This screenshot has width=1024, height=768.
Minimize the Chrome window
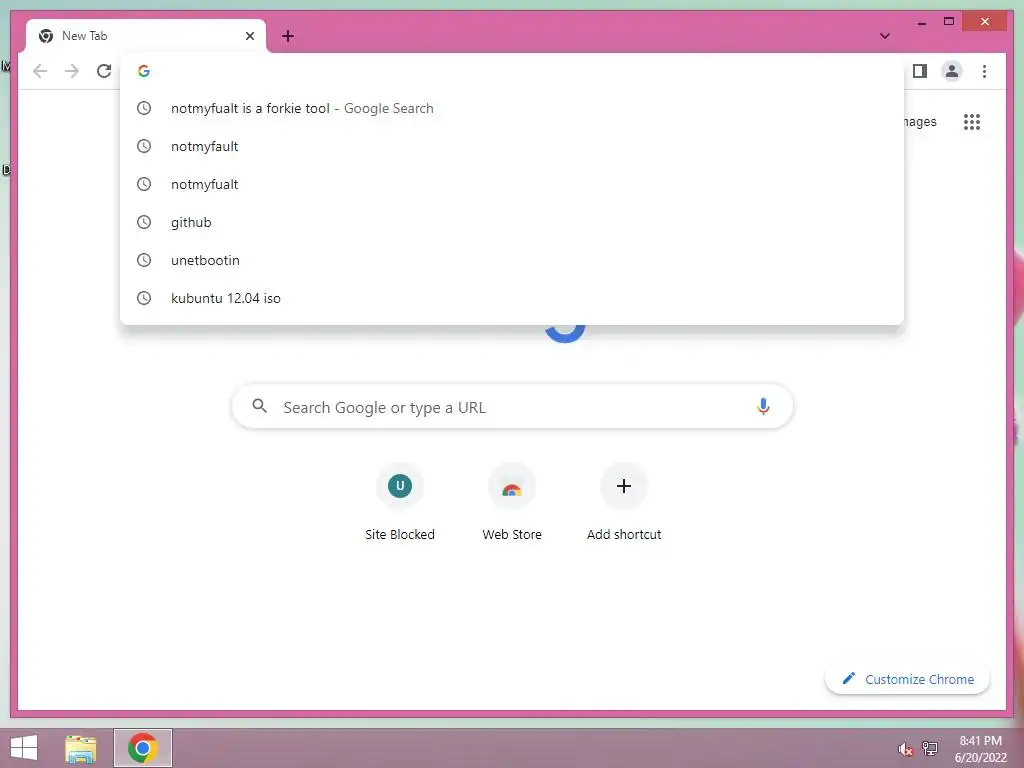pyautogui.click(x=921, y=22)
